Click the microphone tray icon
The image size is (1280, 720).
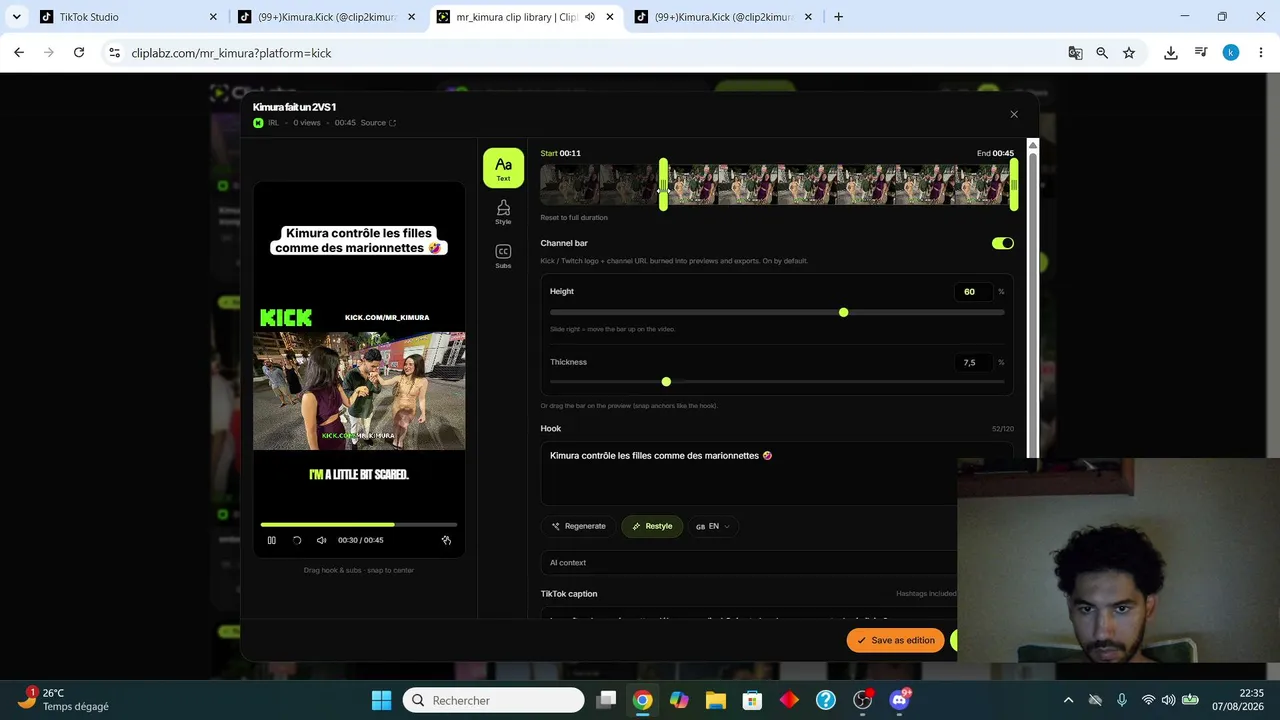point(1122,700)
